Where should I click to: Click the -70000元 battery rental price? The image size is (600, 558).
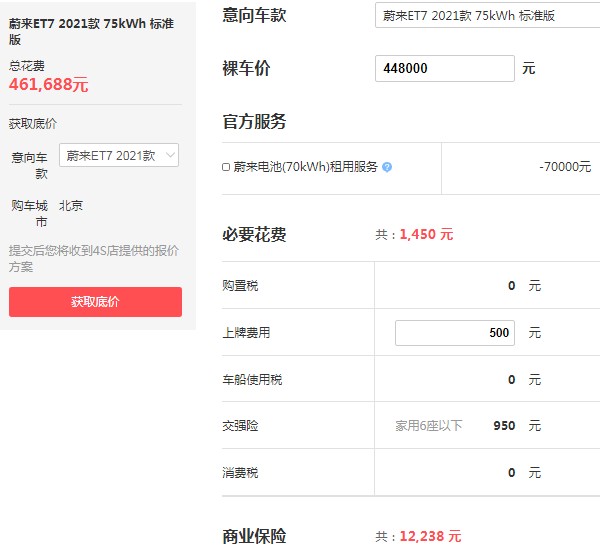pyautogui.click(x=565, y=167)
